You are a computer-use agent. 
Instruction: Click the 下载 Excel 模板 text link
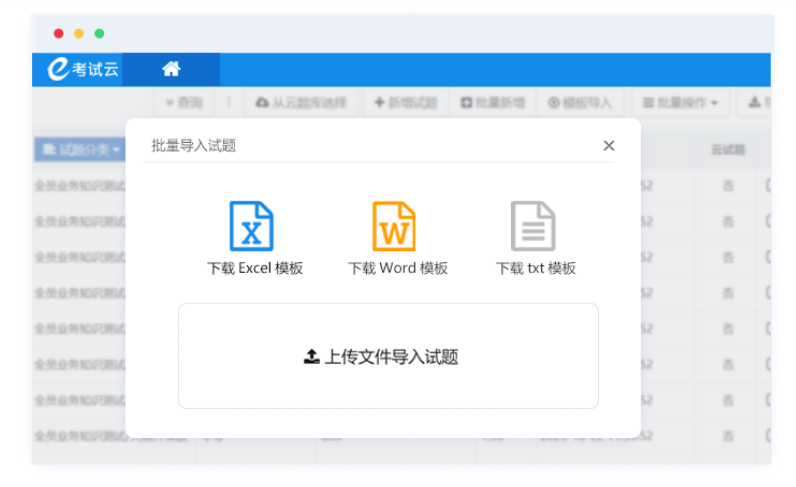(x=255, y=268)
